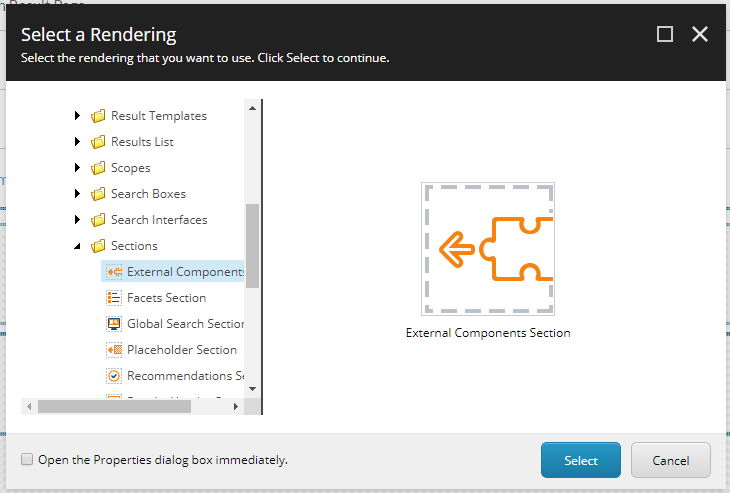Expand the Scopes folder arrow
This screenshot has height=493, width=730.
pos(77,168)
